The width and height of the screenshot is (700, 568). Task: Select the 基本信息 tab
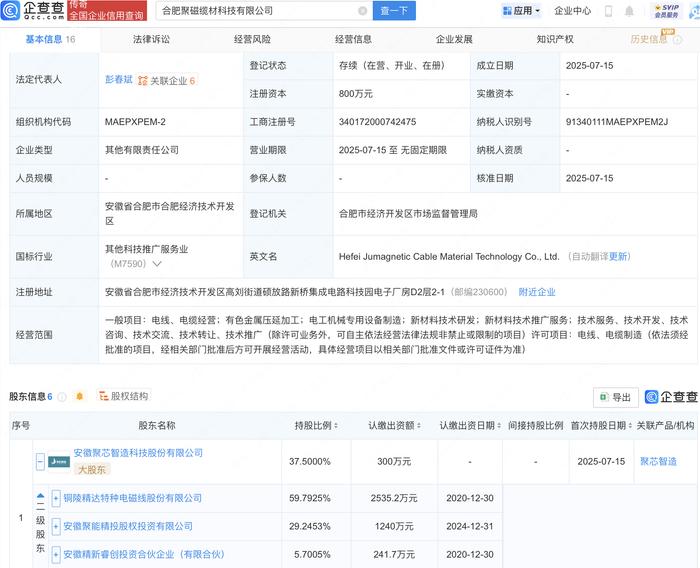pos(50,39)
